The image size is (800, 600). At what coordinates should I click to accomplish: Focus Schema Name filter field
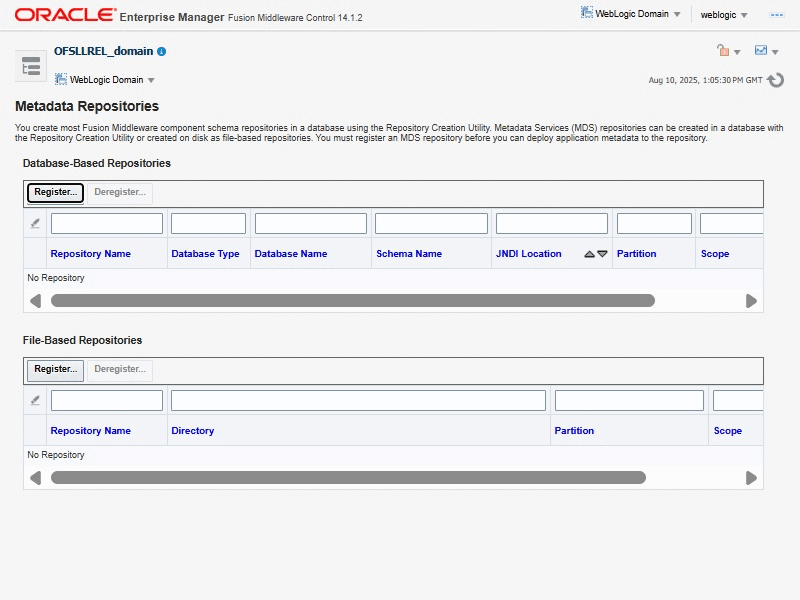[431, 223]
